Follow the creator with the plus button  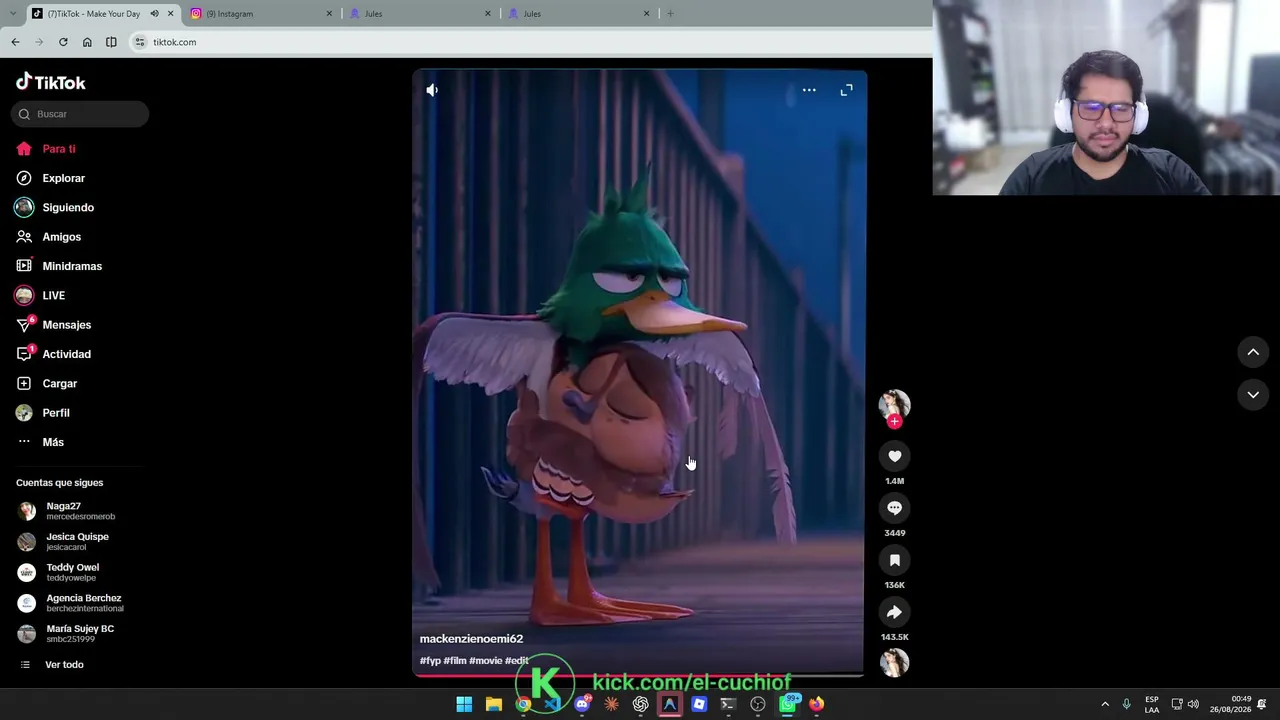click(894, 422)
